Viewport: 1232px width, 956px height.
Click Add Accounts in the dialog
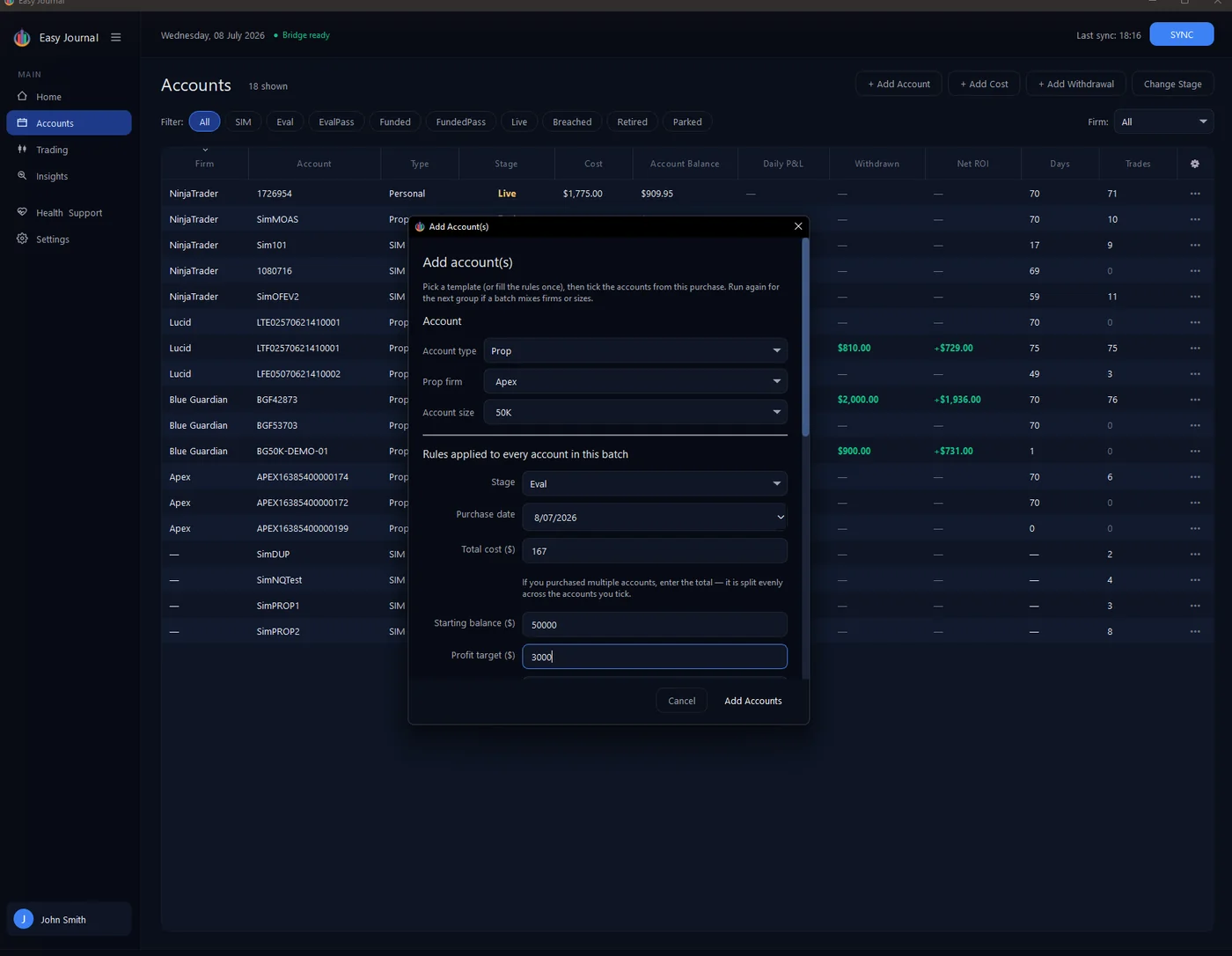point(752,701)
